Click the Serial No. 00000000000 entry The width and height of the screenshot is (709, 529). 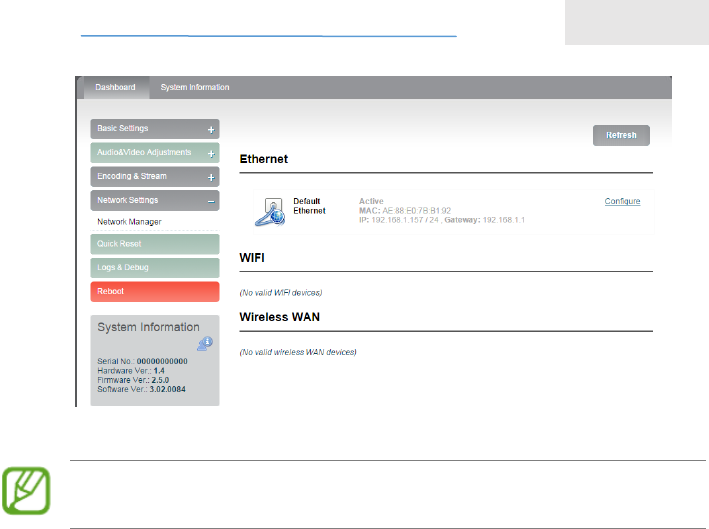tap(142, 361)
